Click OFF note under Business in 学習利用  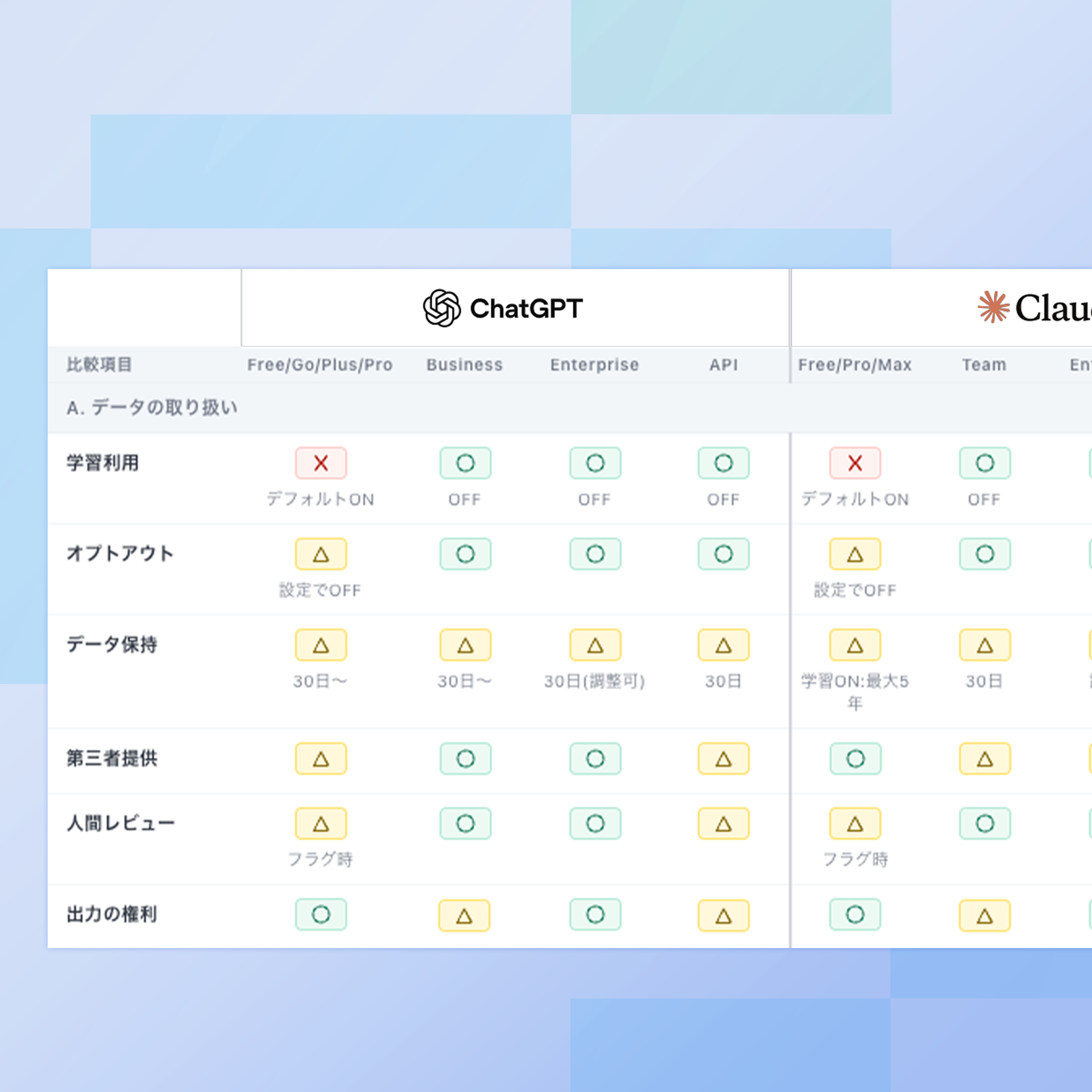tap(465, 500)
